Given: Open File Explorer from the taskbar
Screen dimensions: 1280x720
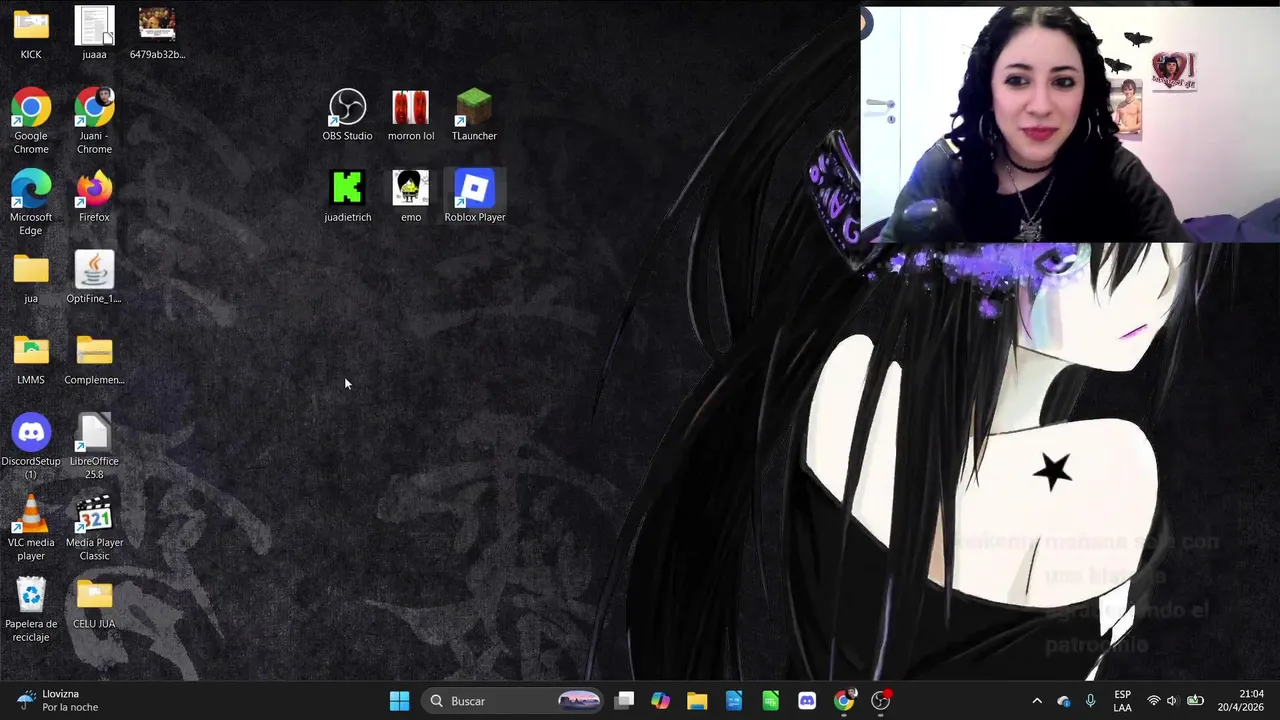Looking at the screenshot, I should pos(697,701).
